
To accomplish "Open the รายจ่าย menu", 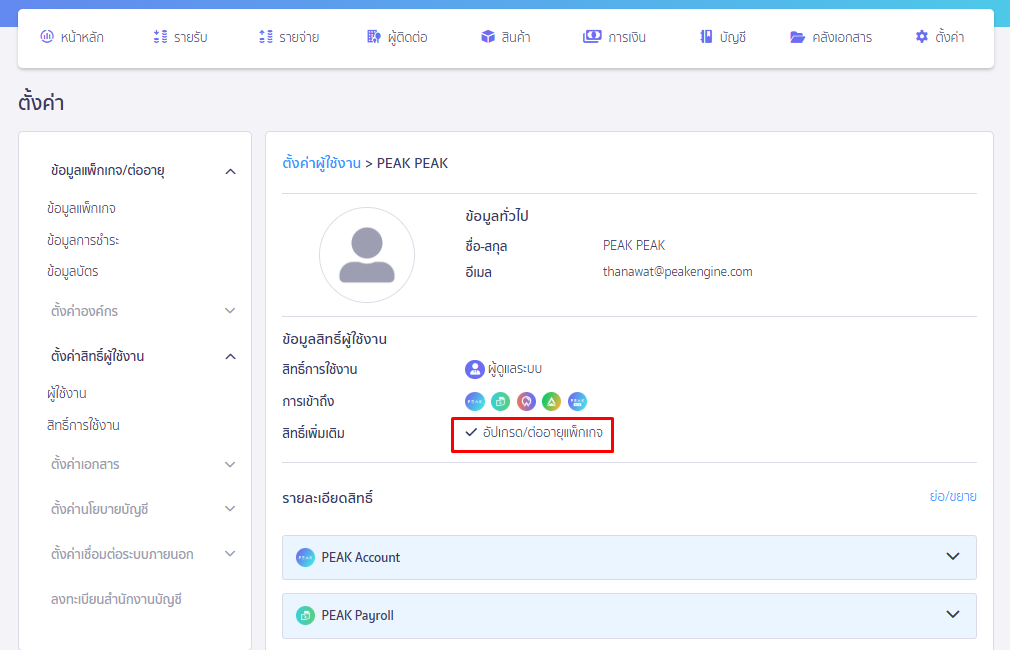I will tap(299, 37).
